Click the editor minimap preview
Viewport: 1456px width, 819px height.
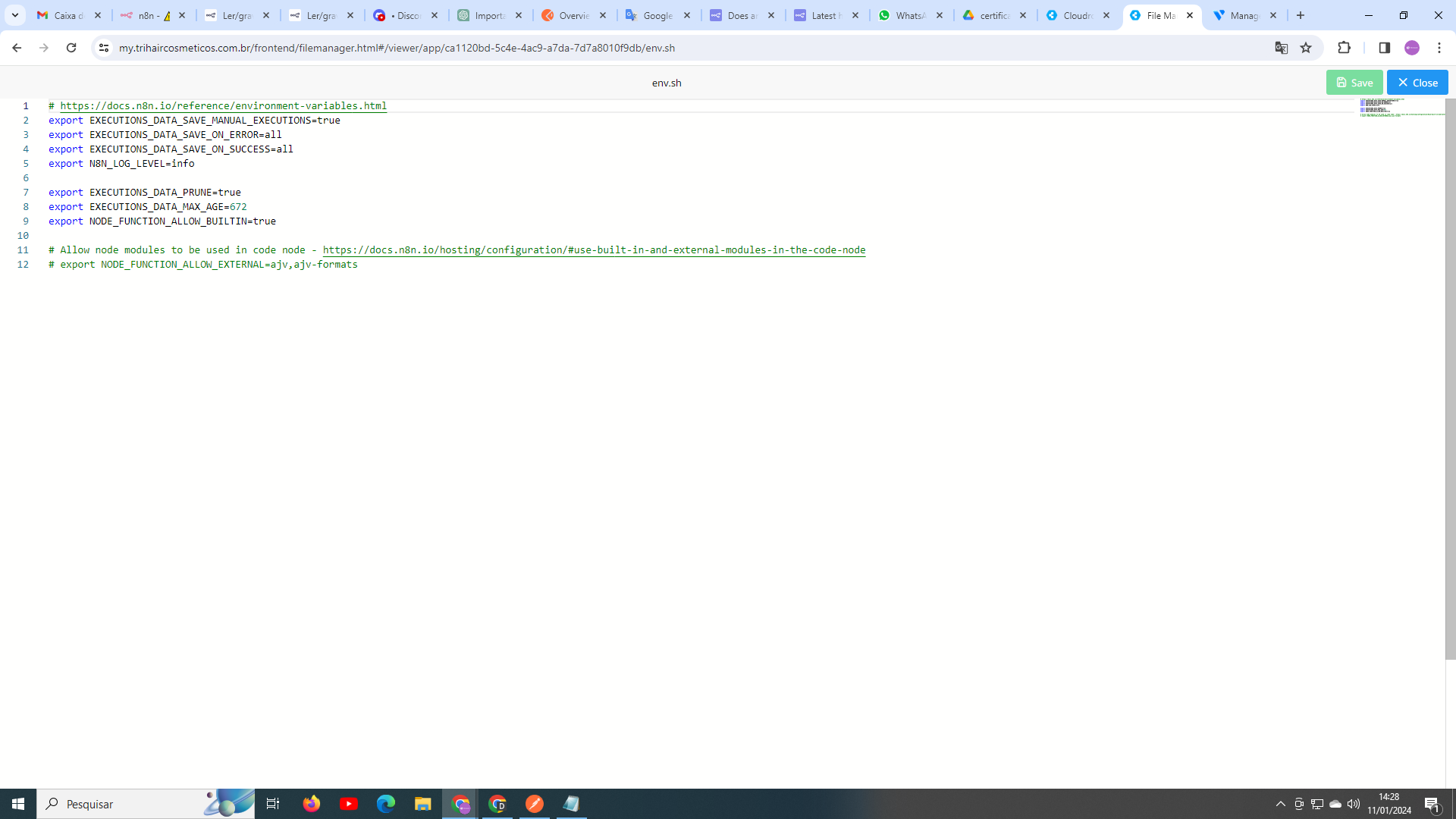click(x=1401, y=108)
